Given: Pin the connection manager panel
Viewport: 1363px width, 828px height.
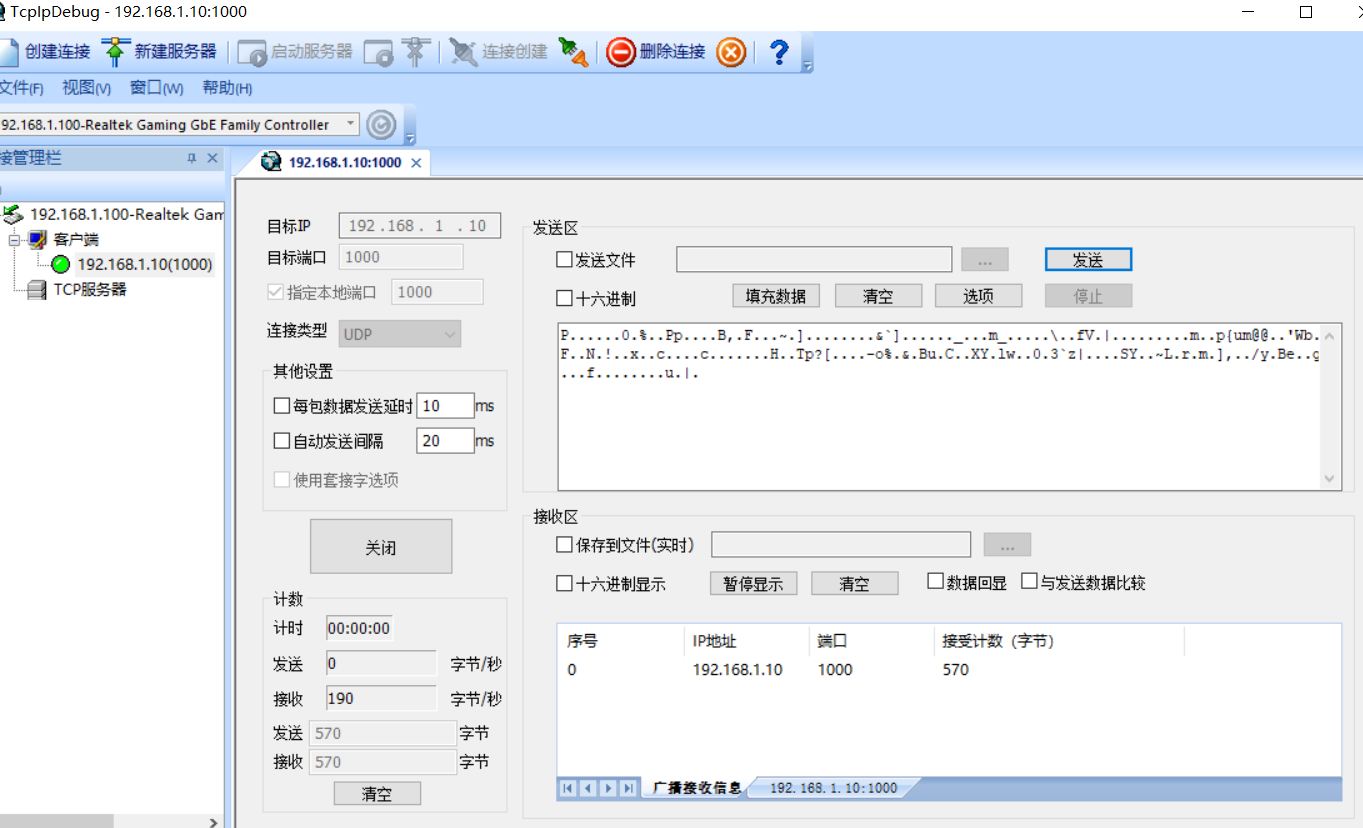Looking at the screenshot, I should click(x=192, y=158).
